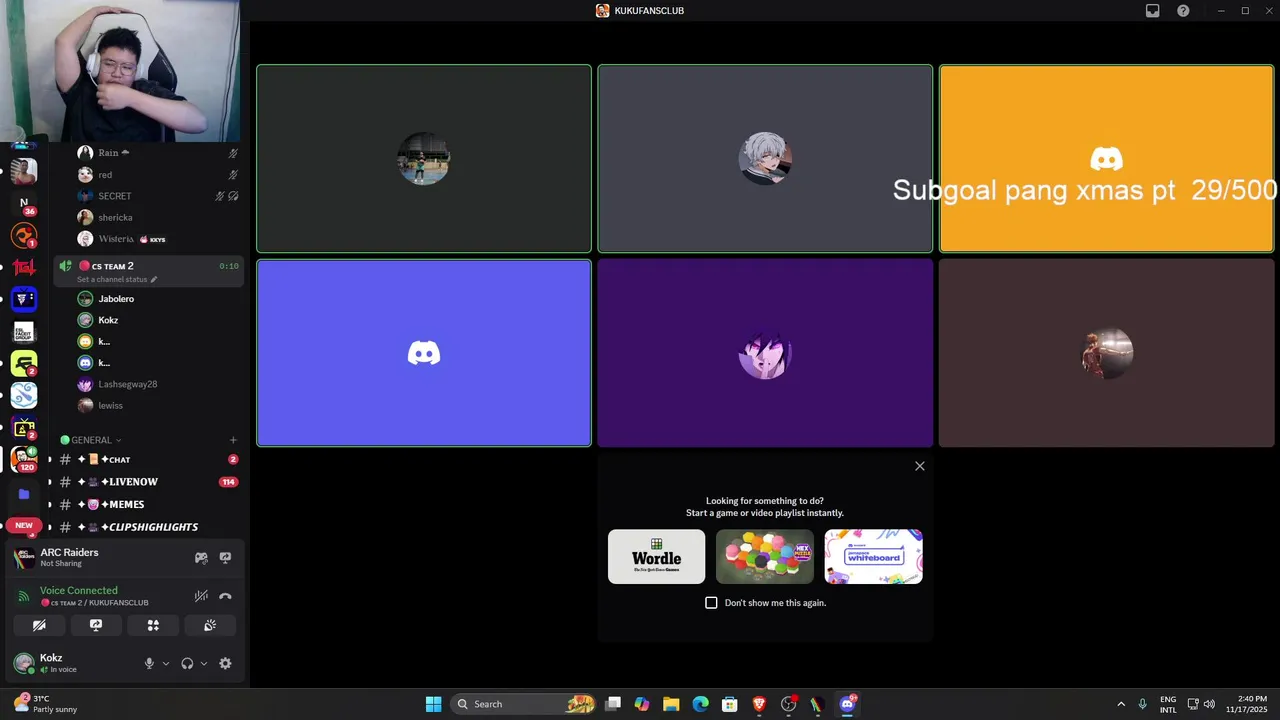Open the server folder icon
The height and width of the screenshot is (720, 1280).
click(24, 494)
